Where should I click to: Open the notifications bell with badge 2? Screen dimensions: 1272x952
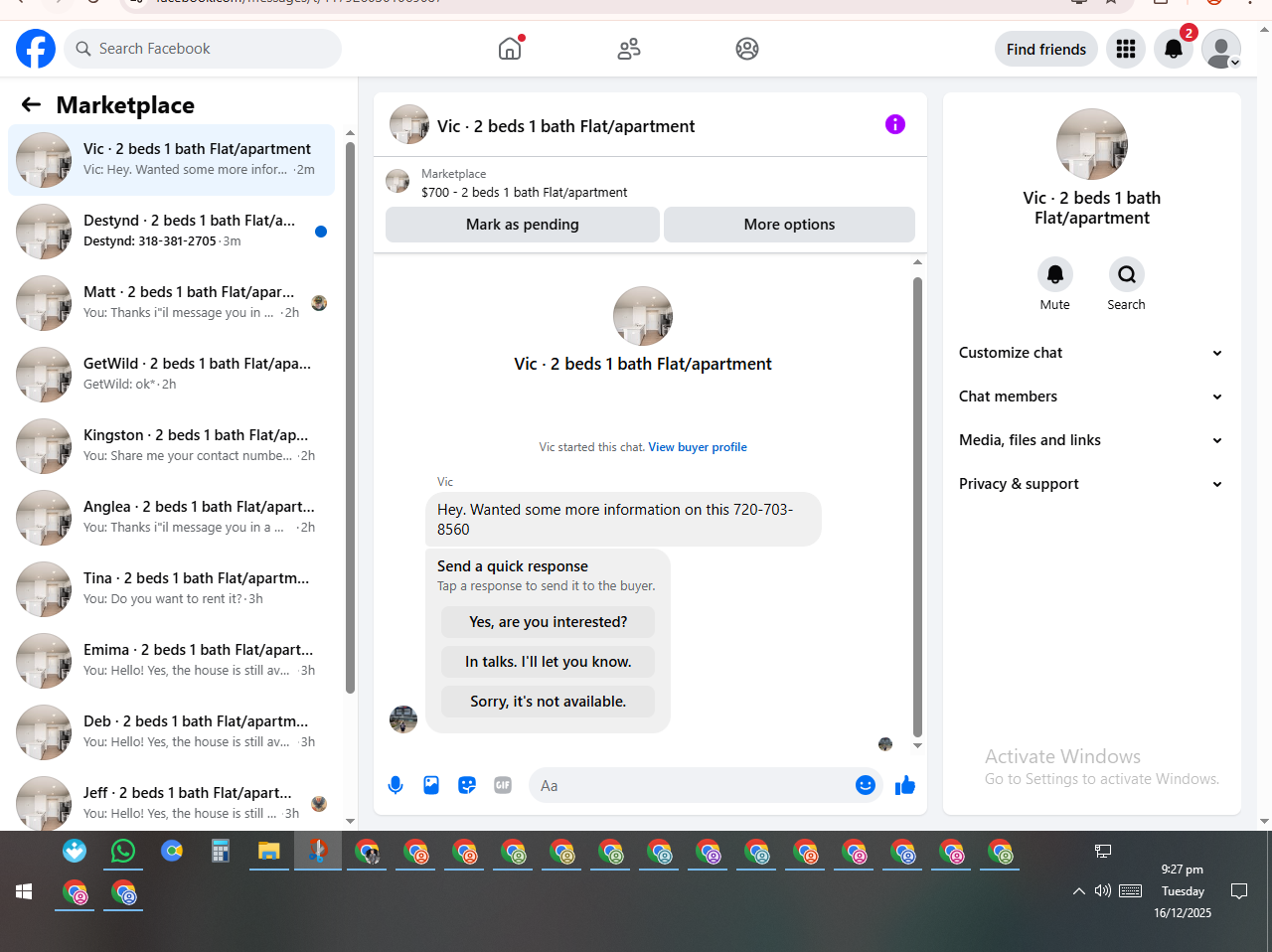point(1174,49)
